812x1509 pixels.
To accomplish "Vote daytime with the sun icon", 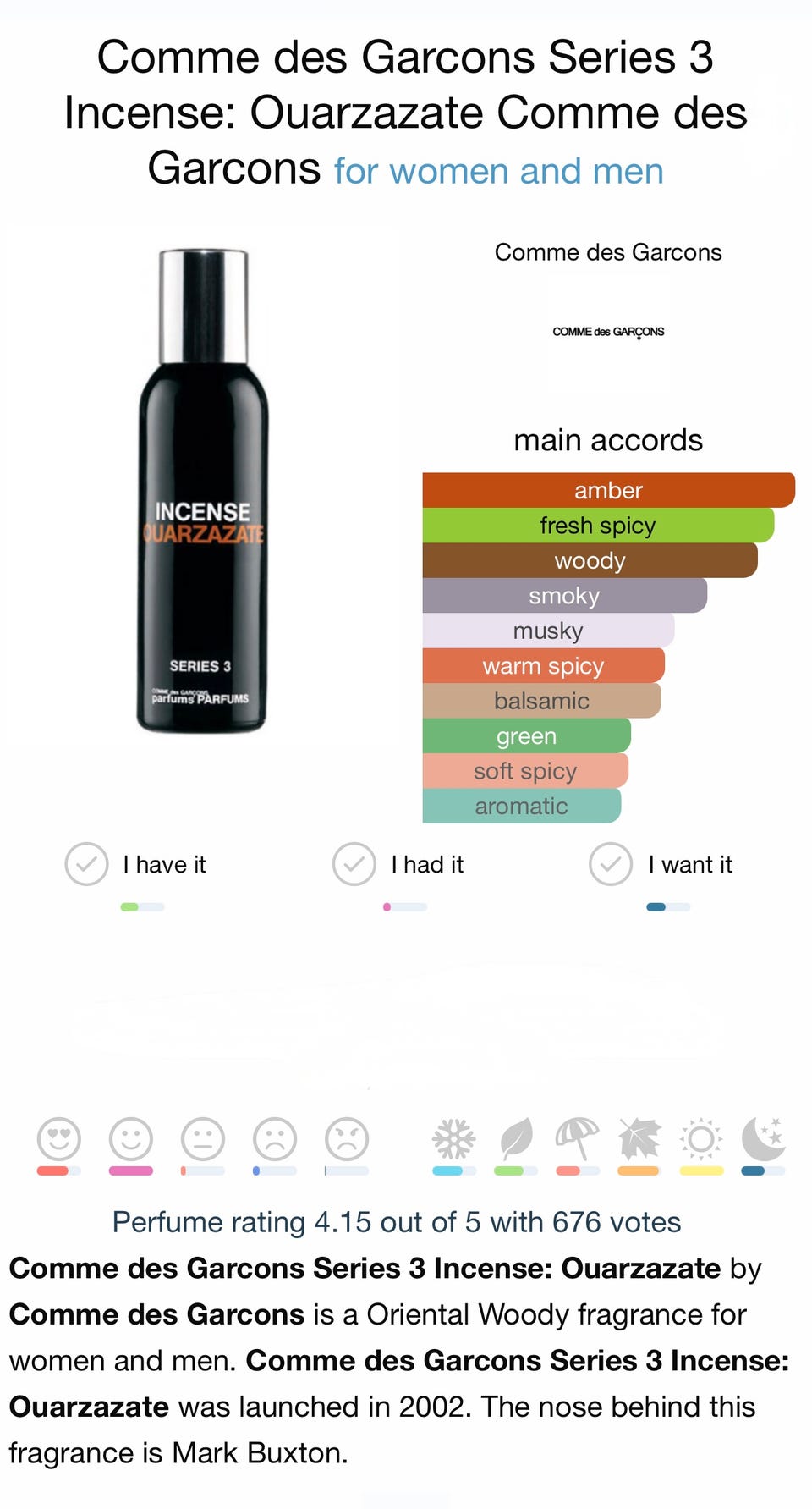I will [x=701, y=1138].
